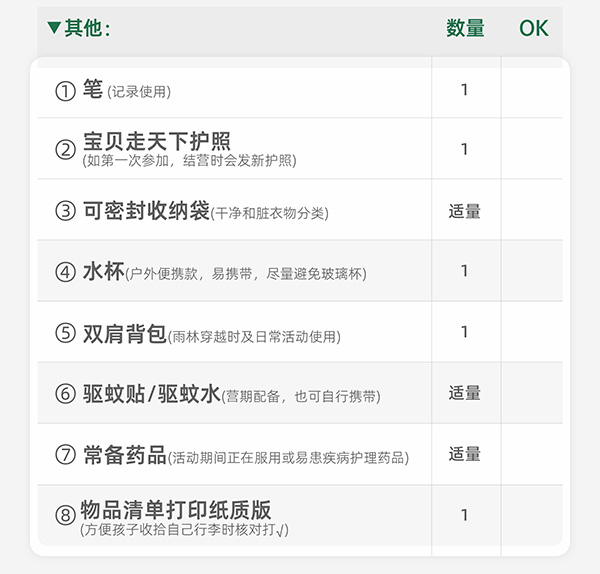This screenshot has width=600, height=574.
Task: Click the circled number 2 icon
Action: click(65, 149)
